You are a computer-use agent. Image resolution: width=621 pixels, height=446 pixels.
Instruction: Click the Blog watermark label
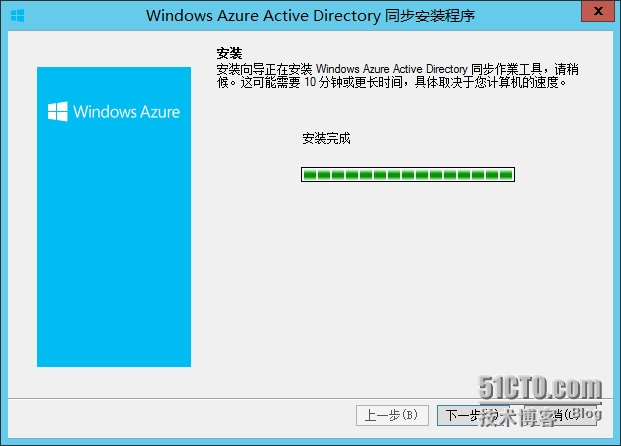585,412
